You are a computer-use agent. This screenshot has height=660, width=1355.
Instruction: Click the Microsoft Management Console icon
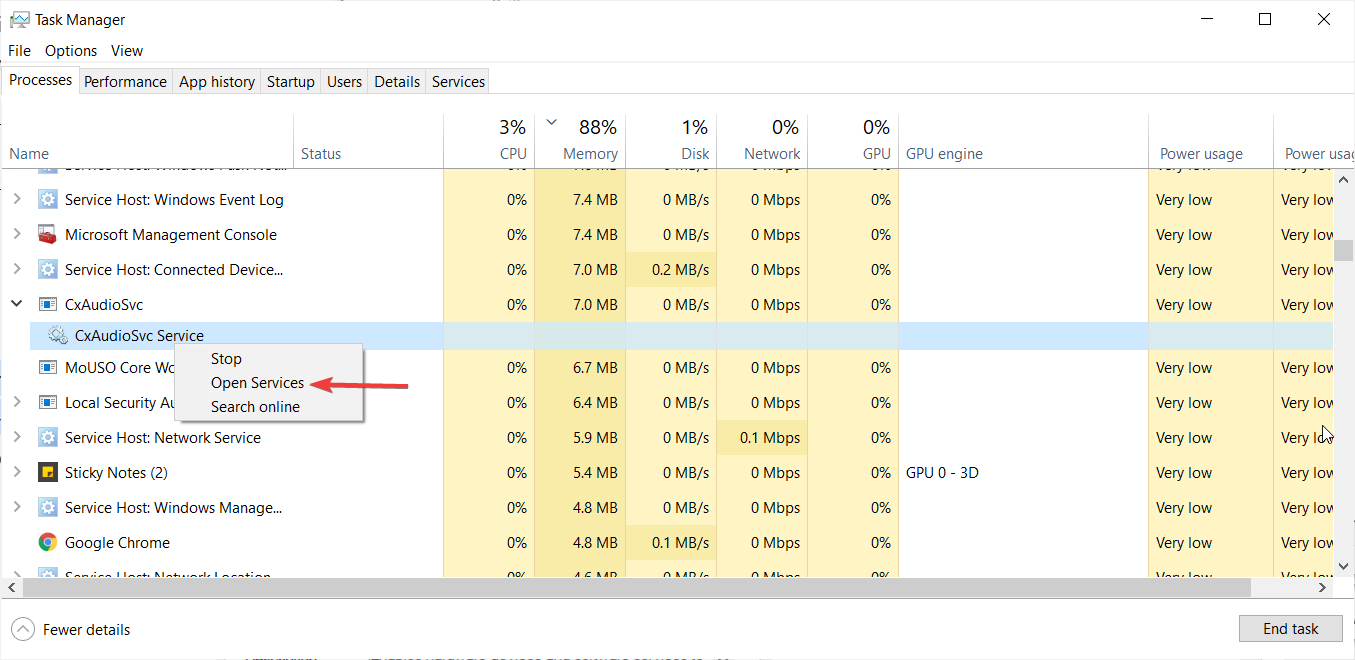pos(47,235)
